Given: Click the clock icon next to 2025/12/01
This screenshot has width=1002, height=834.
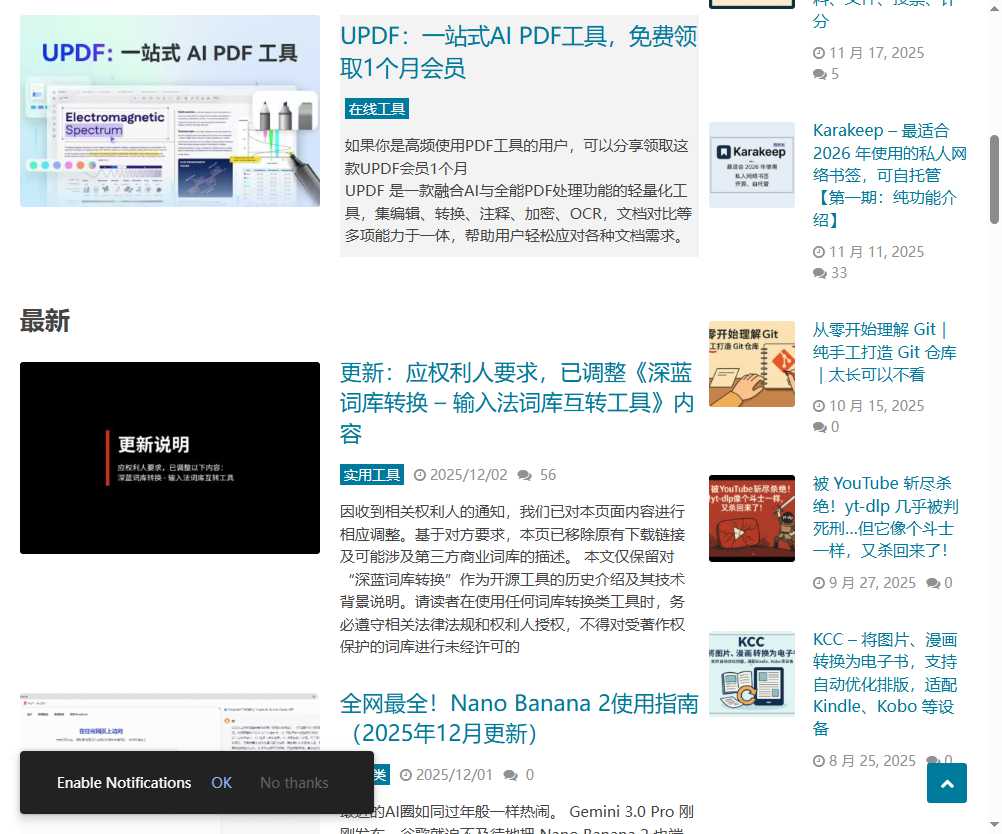Looking at the screenshot, I should (407, 774).
